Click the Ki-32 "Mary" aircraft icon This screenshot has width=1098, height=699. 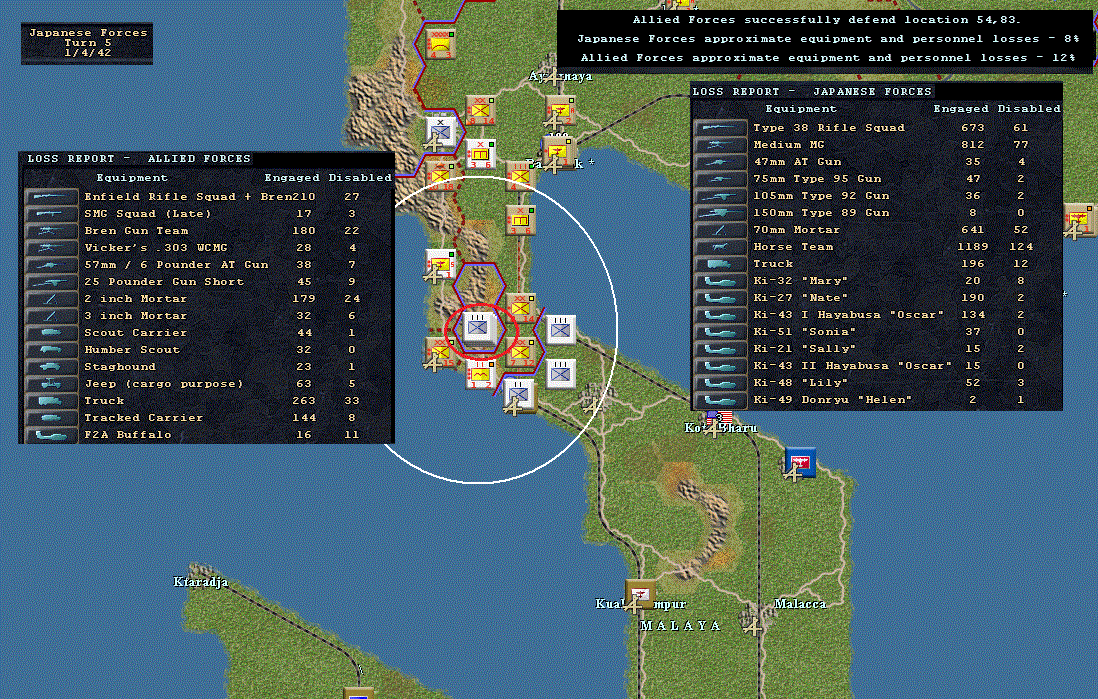pyautogui.click(x=721, y=281)
